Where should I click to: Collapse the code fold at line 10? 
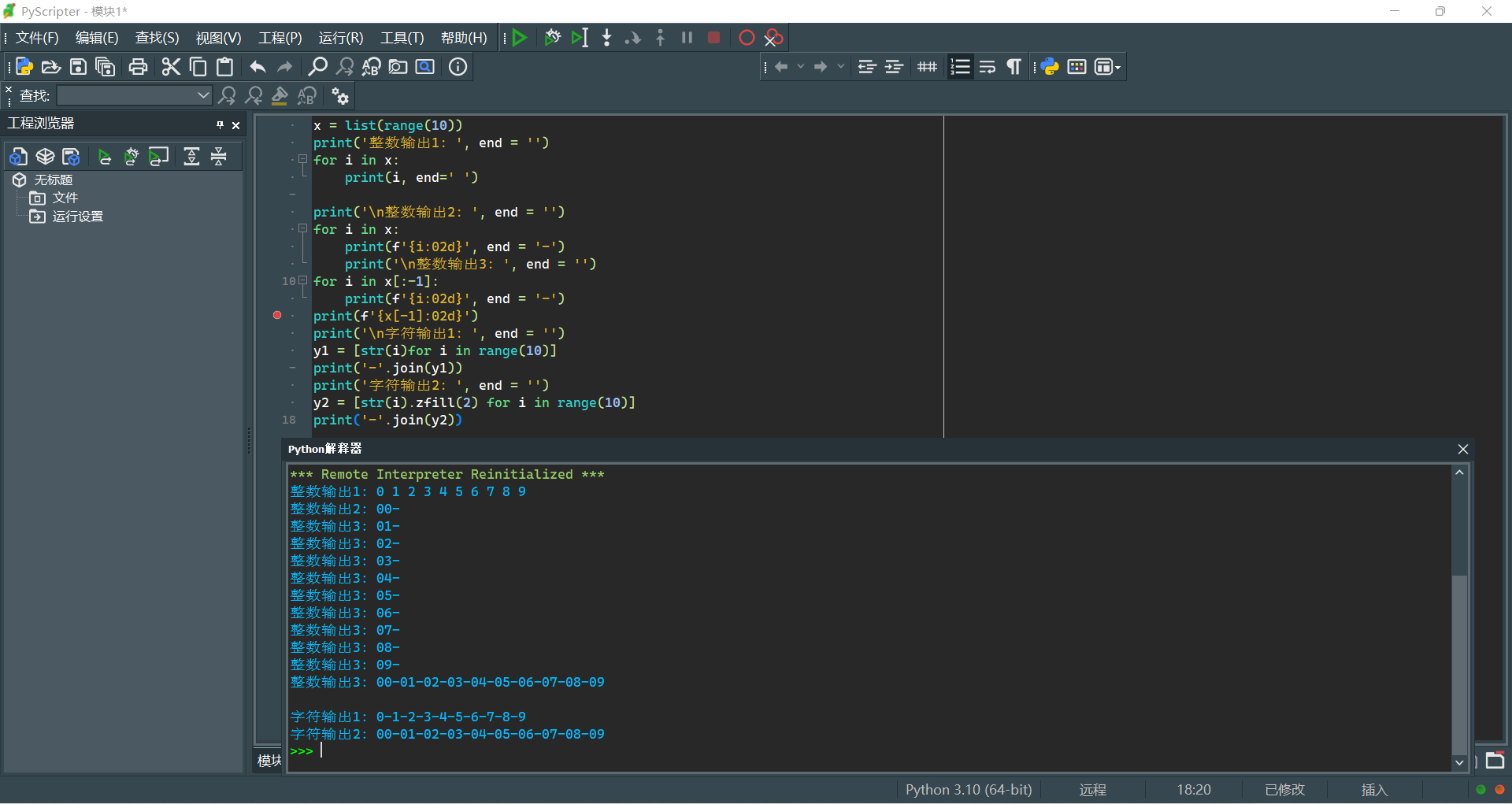click(303, 280)
